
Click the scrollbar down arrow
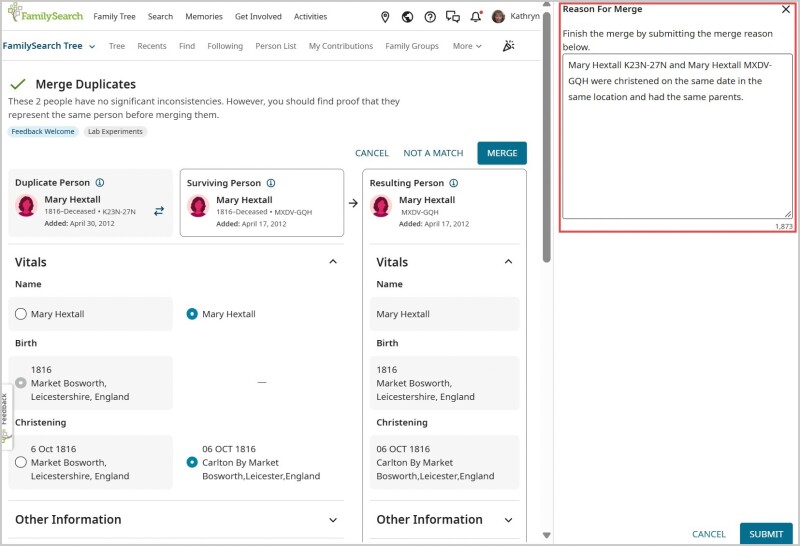point(546,535)
